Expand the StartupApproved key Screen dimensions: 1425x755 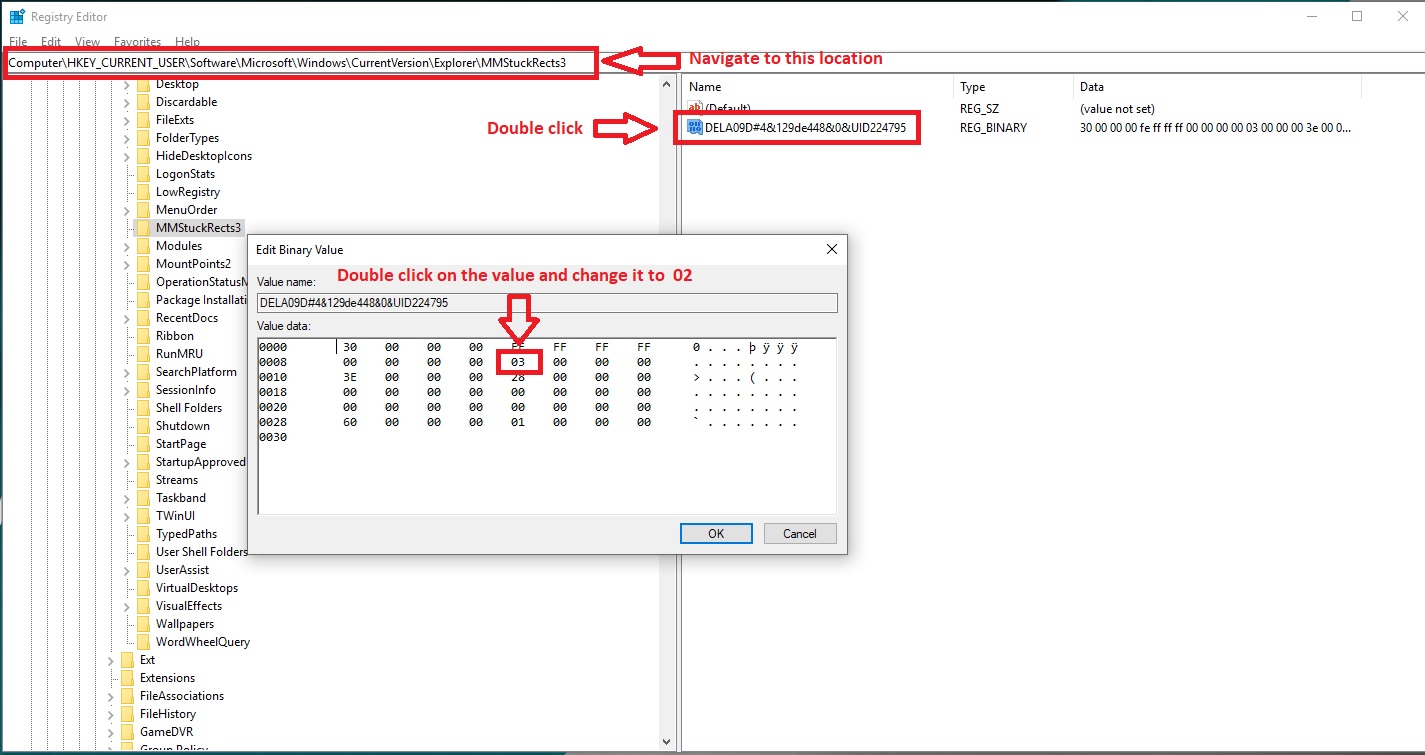tap(127, 462)
